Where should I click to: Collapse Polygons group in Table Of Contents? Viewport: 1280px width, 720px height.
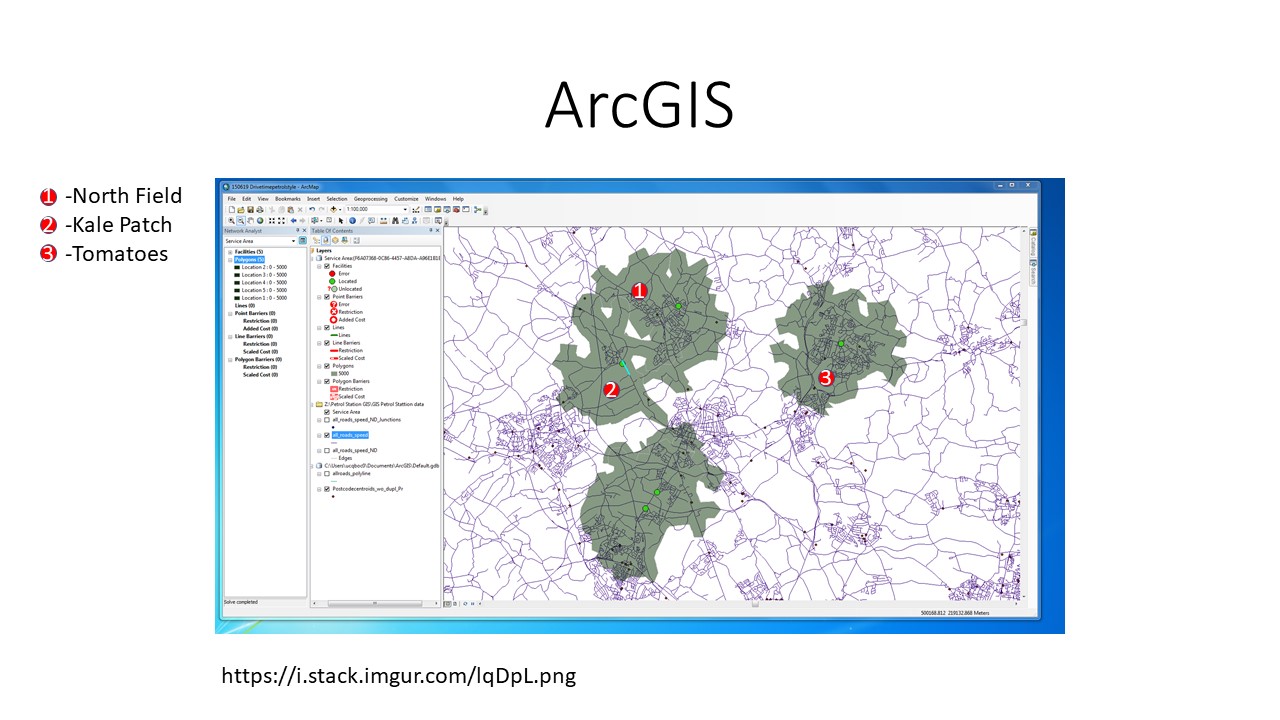319,366
